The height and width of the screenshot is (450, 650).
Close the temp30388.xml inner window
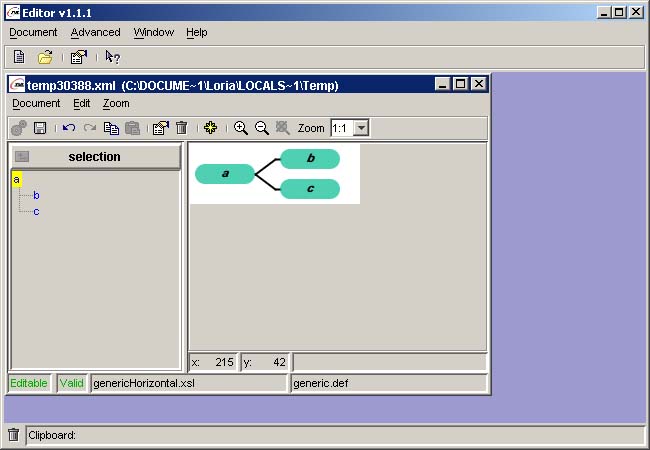coord(479,84)
